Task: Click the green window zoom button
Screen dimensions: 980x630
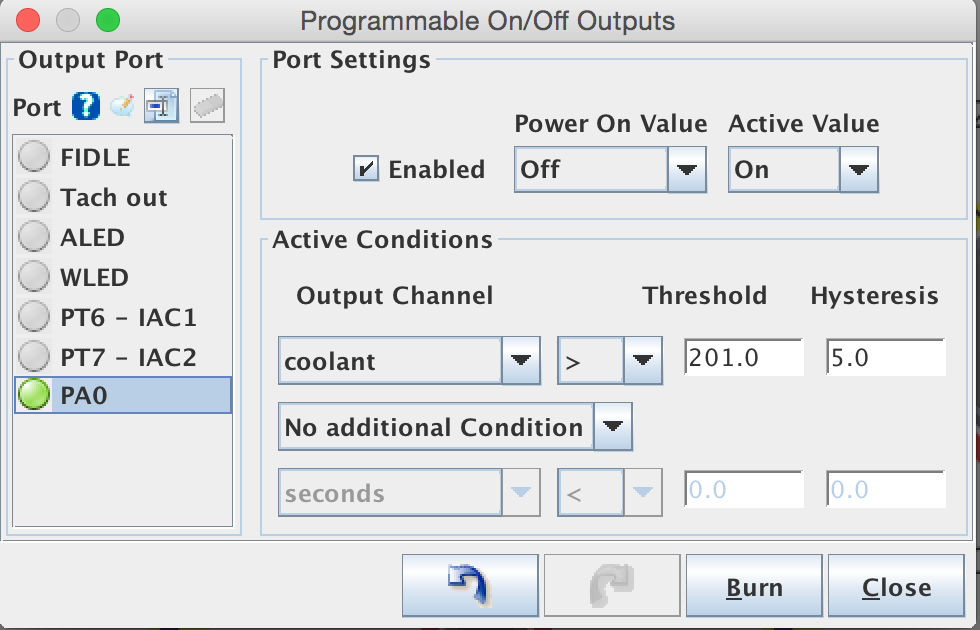Action: (x=108, y=20)
